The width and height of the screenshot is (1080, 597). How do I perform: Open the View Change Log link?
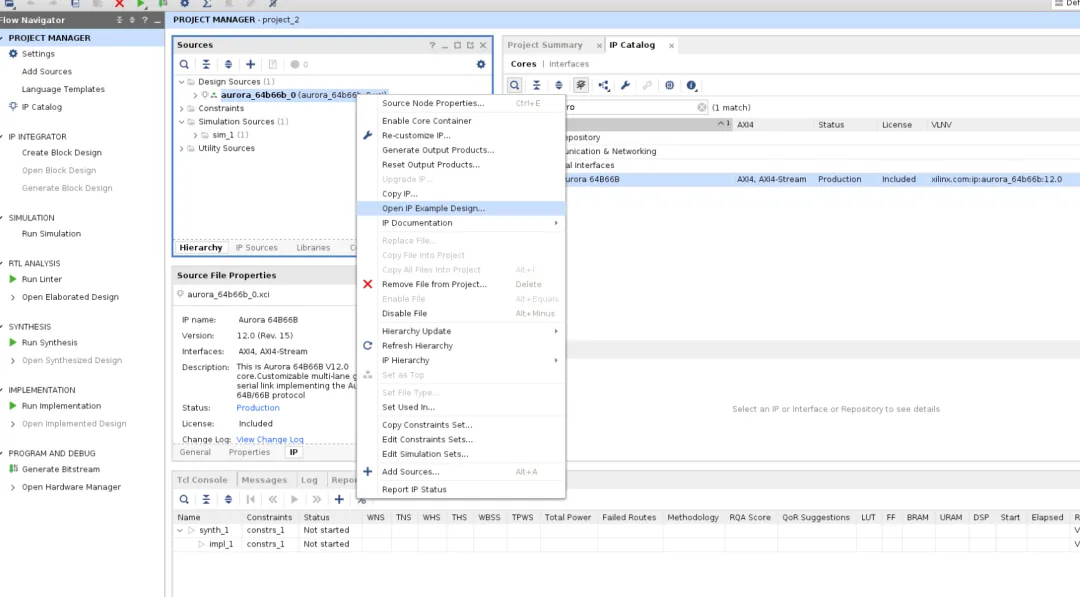(x=269, y=440)
